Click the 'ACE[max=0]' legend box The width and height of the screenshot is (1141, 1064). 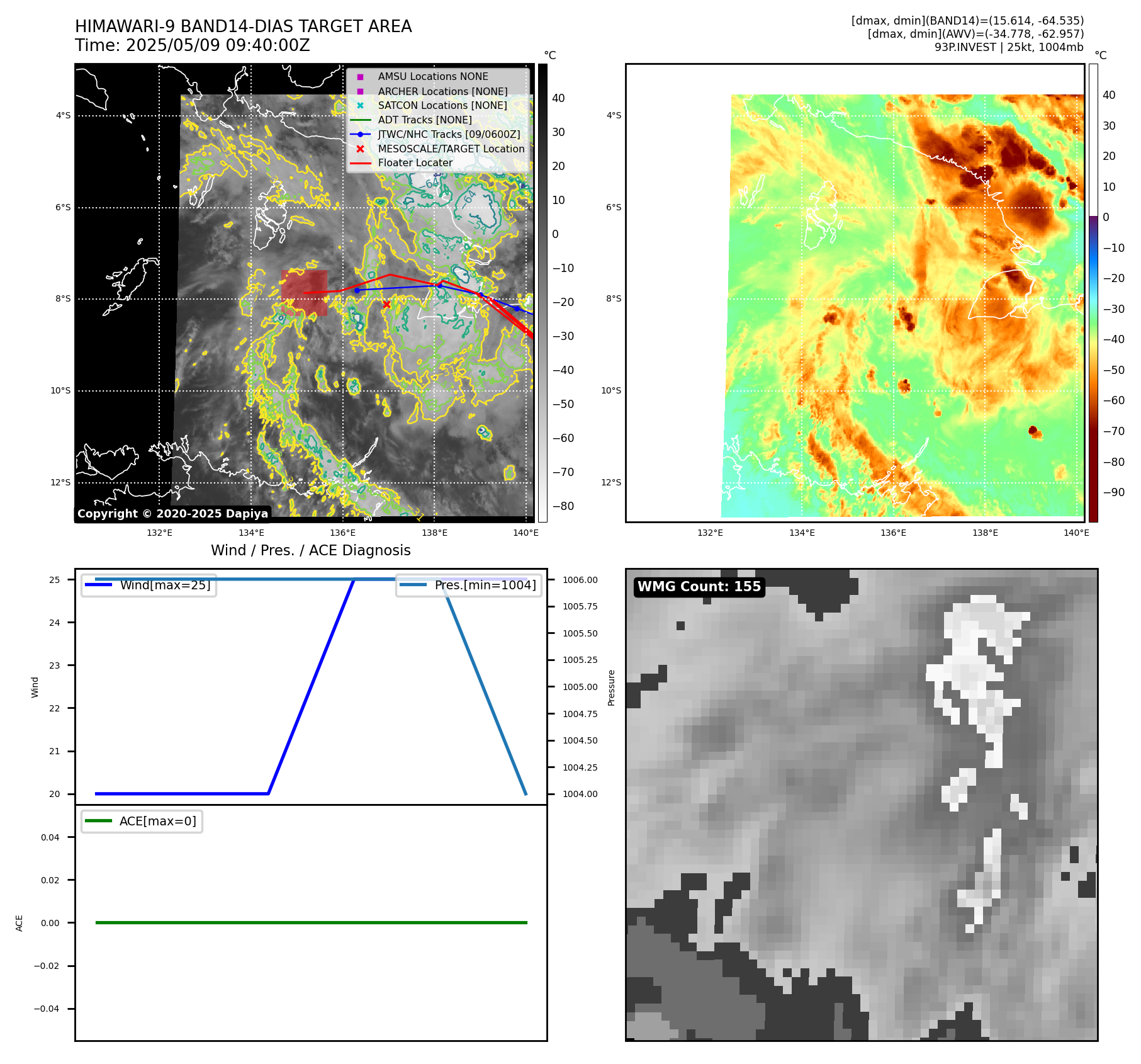tap(142, 821)
